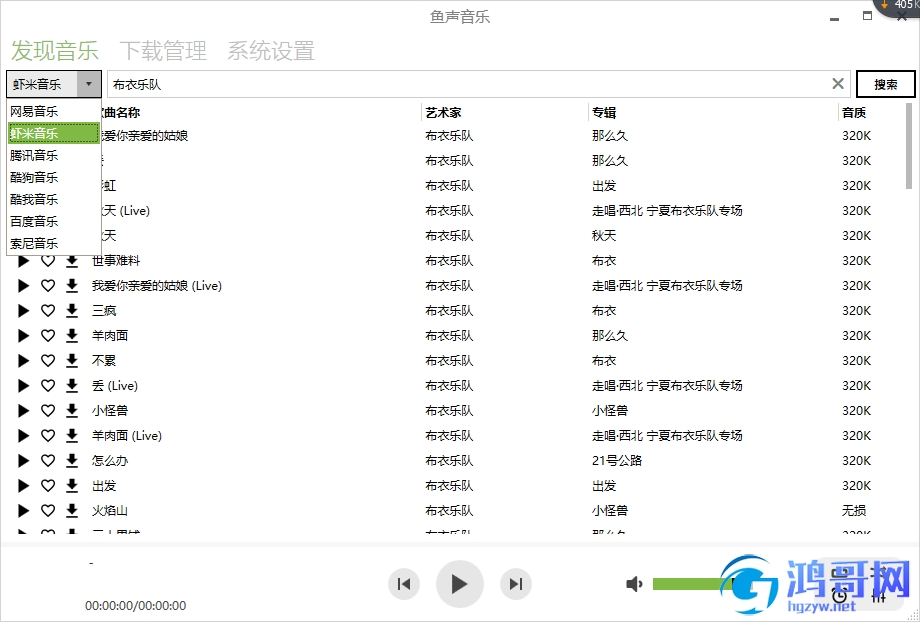Image resolution: width=920 pixels, height=622 pixels.
Task: Download the song 怎么办
Action: [72, 461]
